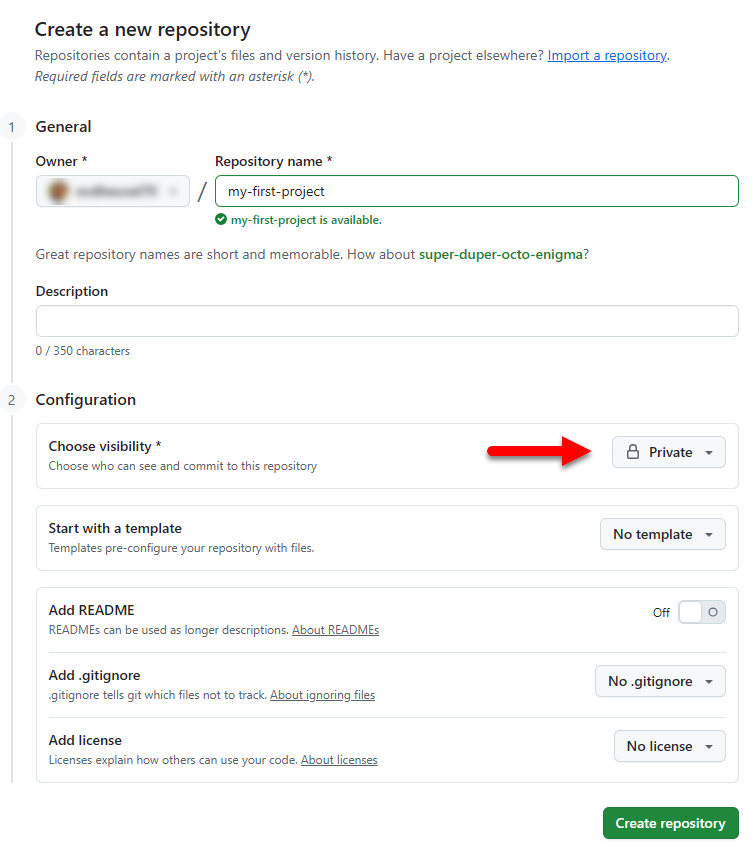Click the Repository name input field
Image resolution: width=752 pixels, height=844 pixels.
pyautogui.click(x=476, y=191)
